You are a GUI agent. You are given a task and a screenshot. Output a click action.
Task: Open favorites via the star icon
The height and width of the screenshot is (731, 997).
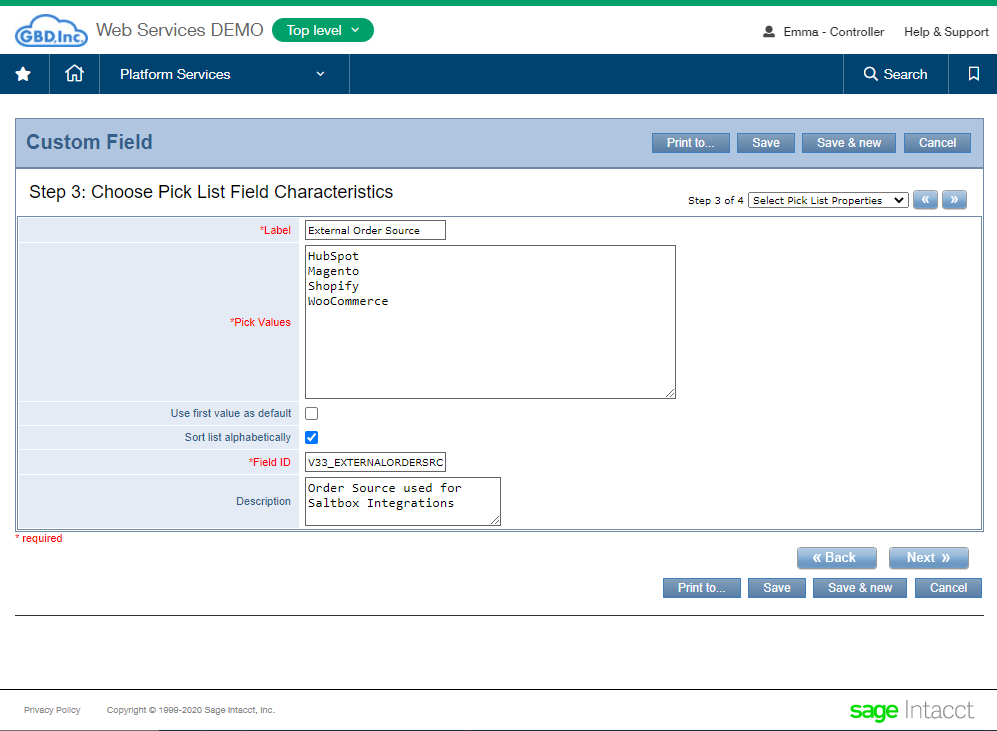(24, 74)
